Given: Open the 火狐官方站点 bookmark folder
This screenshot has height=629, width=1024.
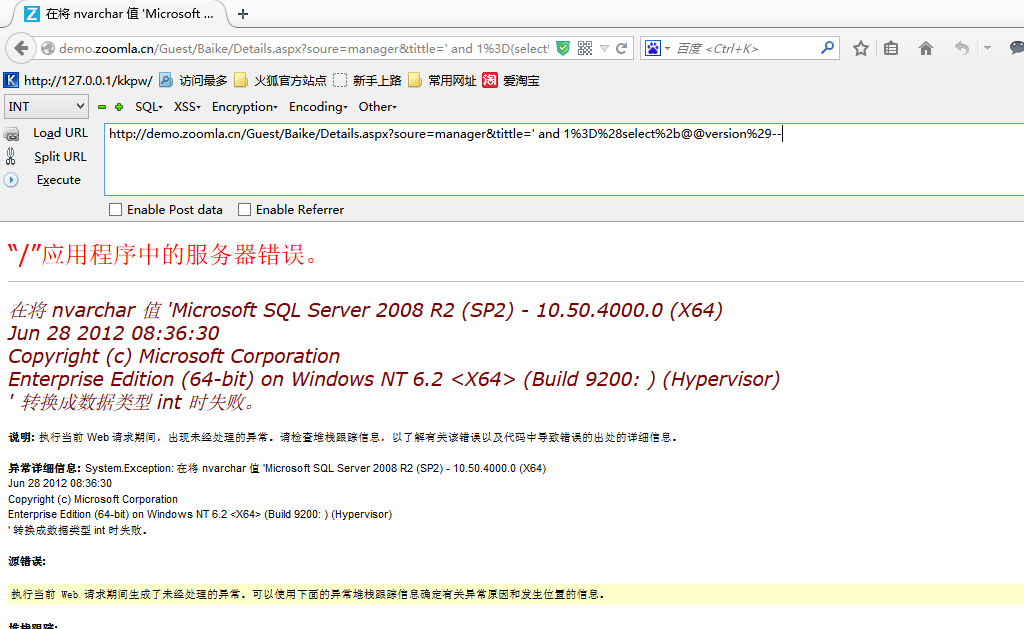Looking at the screenshot, I should (x=280, y=80).
